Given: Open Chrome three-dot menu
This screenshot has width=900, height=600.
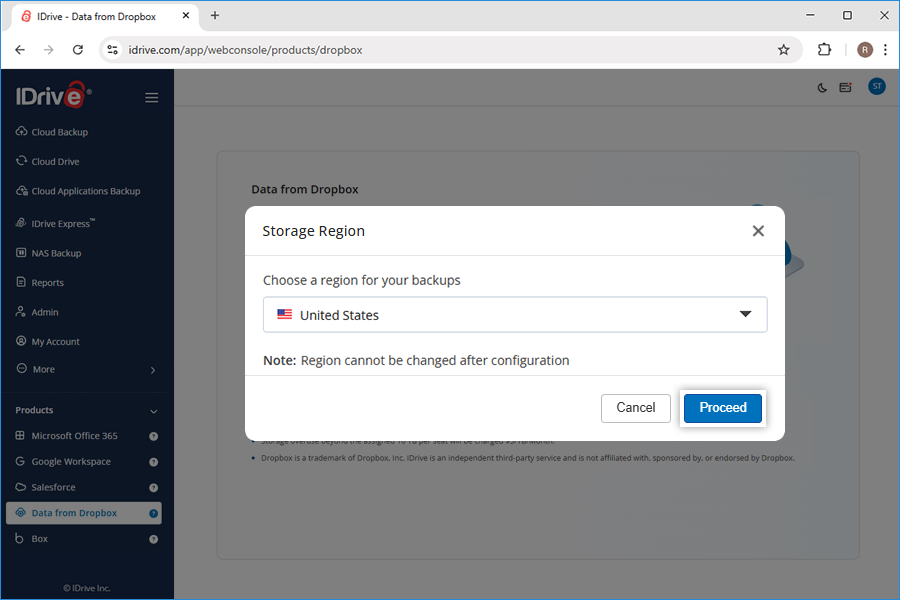Looking at the screenshot, I should (885, 50).
